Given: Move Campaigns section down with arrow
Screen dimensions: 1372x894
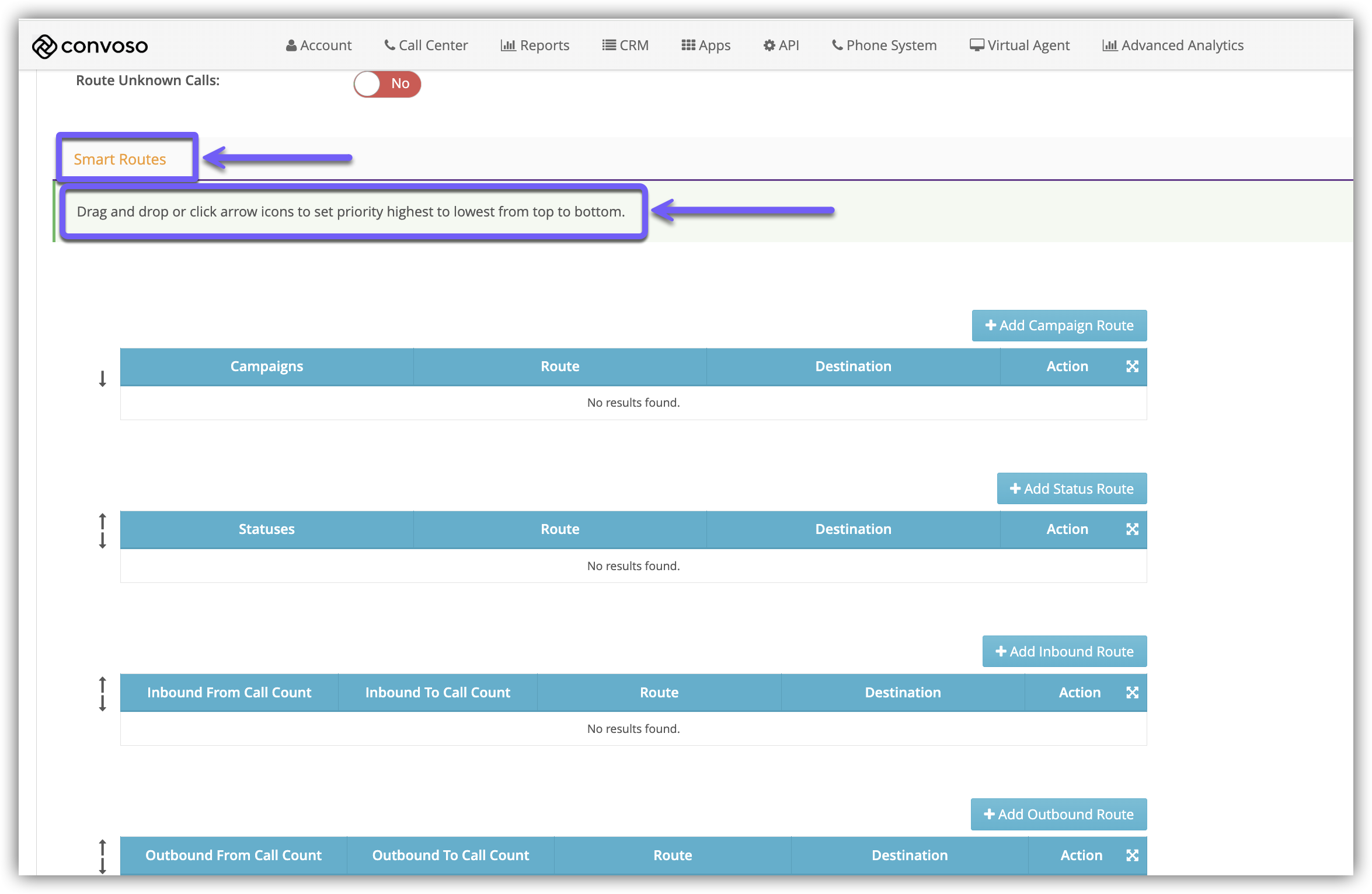Looking at the screenshot, I should point(103,379).
